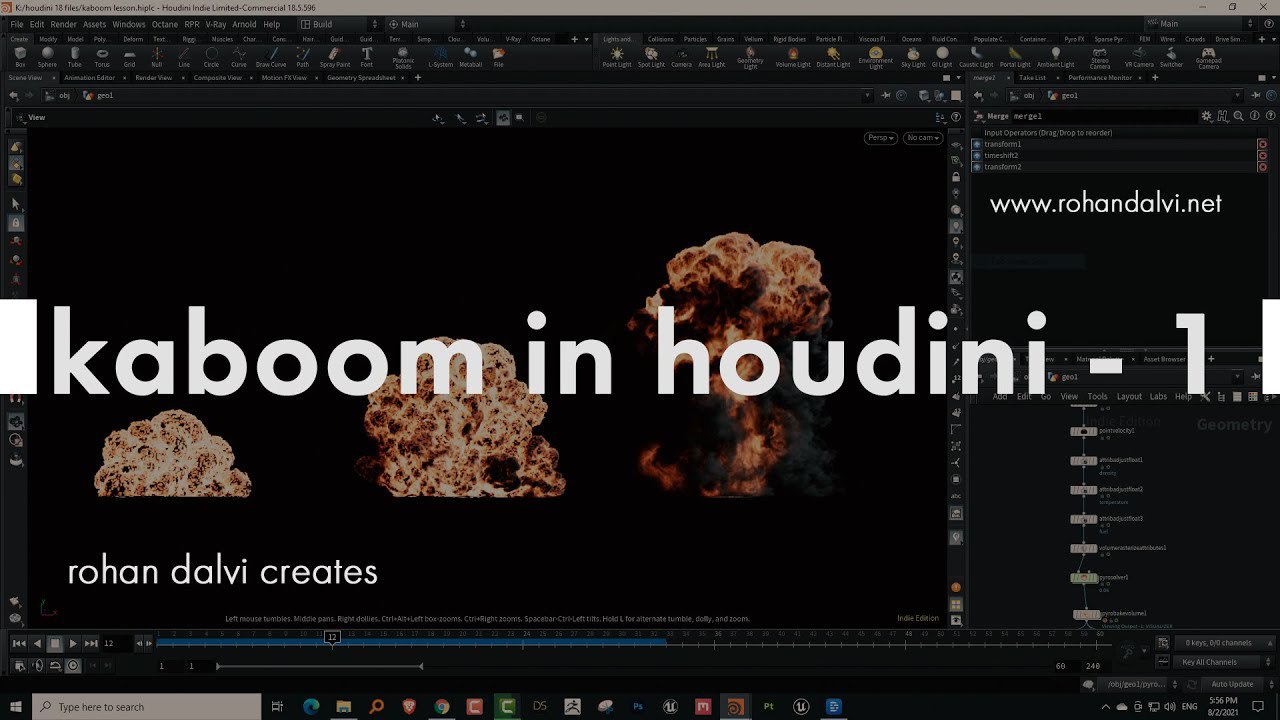Toggle the transform1 input enable icon
This screenshot has height=720, width=1280.
point(977,144)
